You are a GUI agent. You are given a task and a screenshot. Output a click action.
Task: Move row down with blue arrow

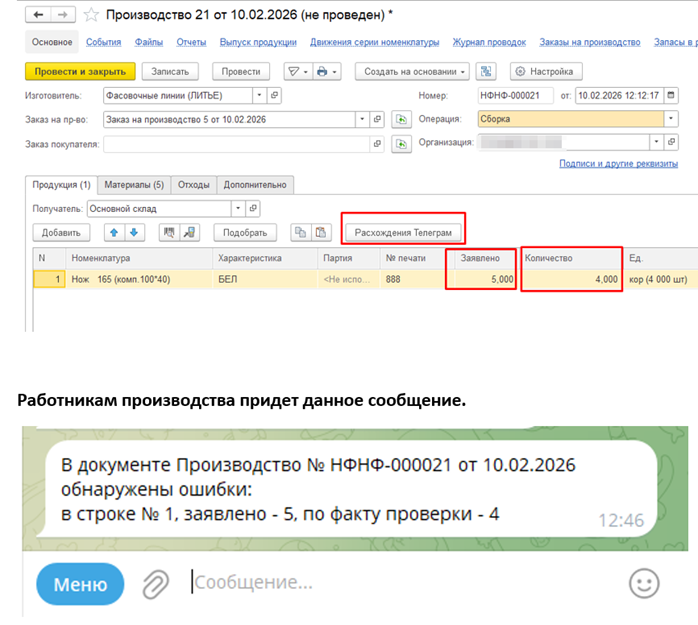pyautogui.click(x=134, y=232)
